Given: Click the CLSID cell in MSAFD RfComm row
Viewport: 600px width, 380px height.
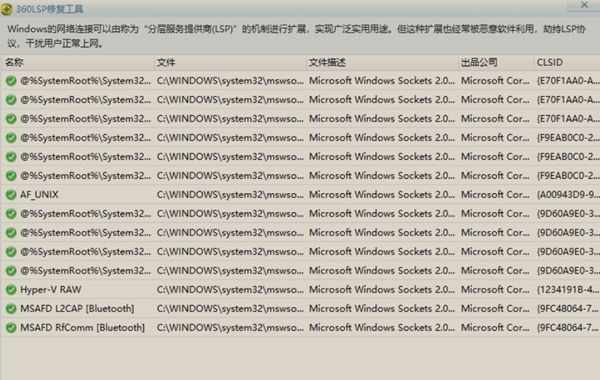Looking at the screenshot, I should click(x=568, y=328).
